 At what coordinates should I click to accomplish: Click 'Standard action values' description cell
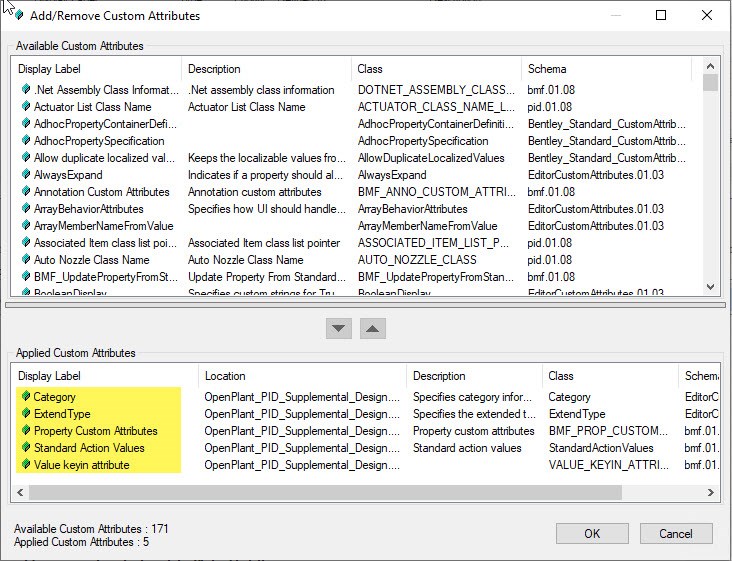click(467, 448)
